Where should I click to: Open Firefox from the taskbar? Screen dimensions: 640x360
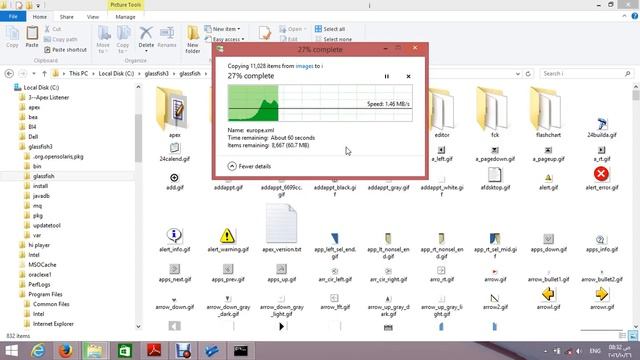point(65,351)
